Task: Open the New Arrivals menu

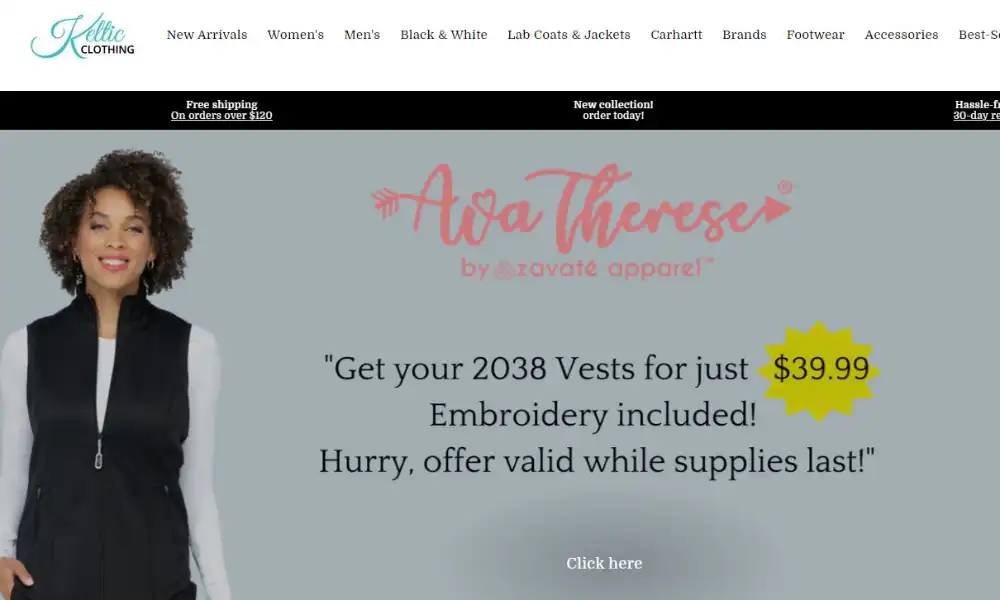Action: click(207, 34)
